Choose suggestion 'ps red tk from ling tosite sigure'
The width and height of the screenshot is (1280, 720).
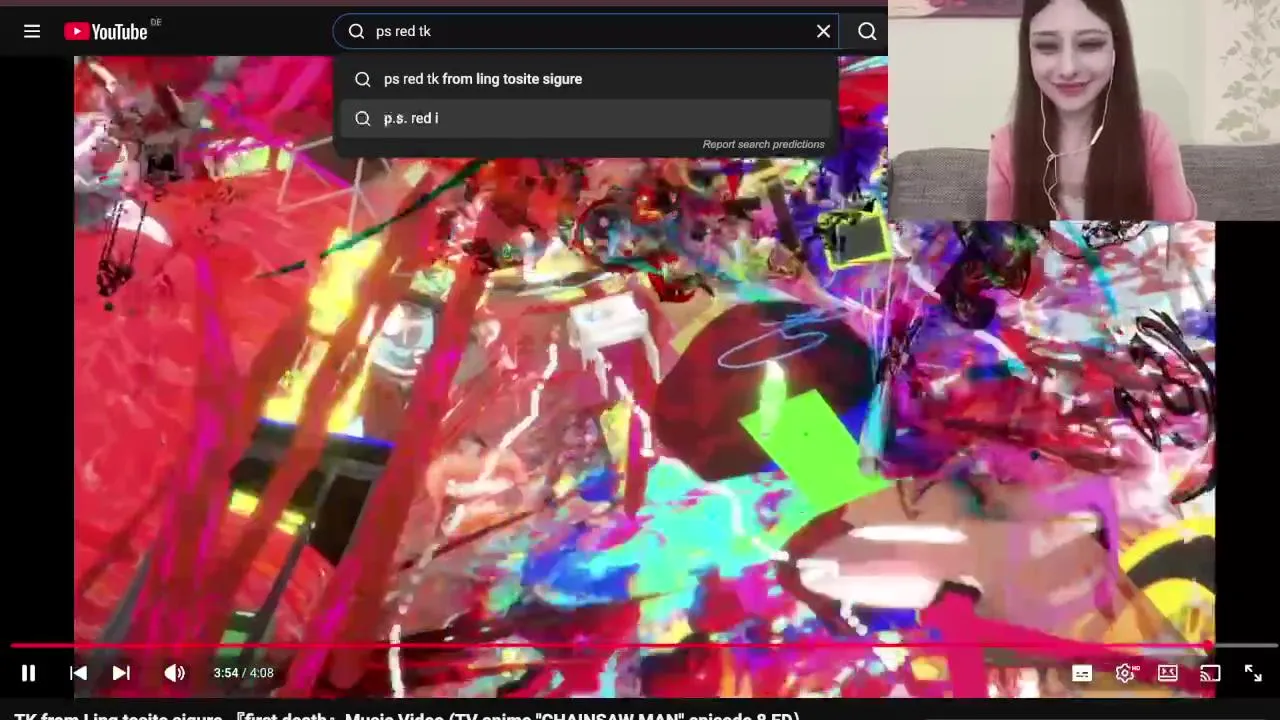pos(585,79)
